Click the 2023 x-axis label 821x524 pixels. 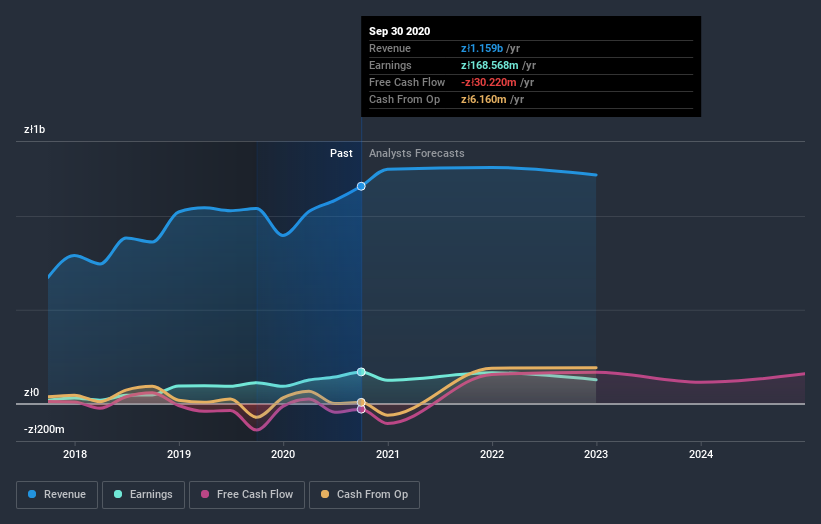tap(596, 454)
